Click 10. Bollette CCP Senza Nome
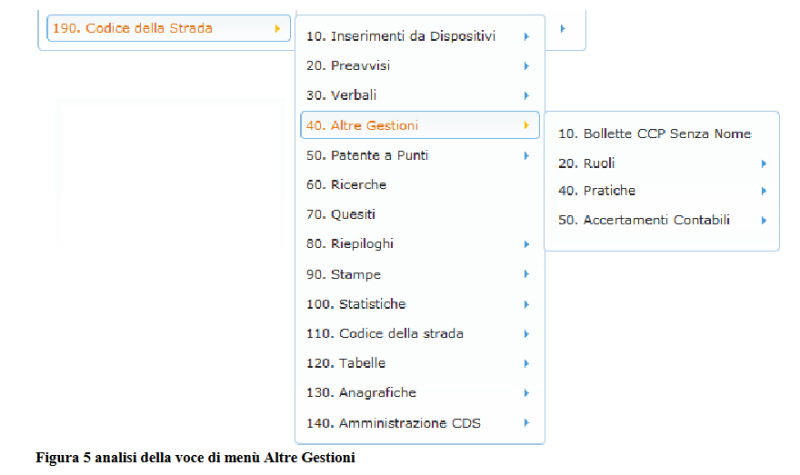Screen dimensions: 800x475 point(654,134)
